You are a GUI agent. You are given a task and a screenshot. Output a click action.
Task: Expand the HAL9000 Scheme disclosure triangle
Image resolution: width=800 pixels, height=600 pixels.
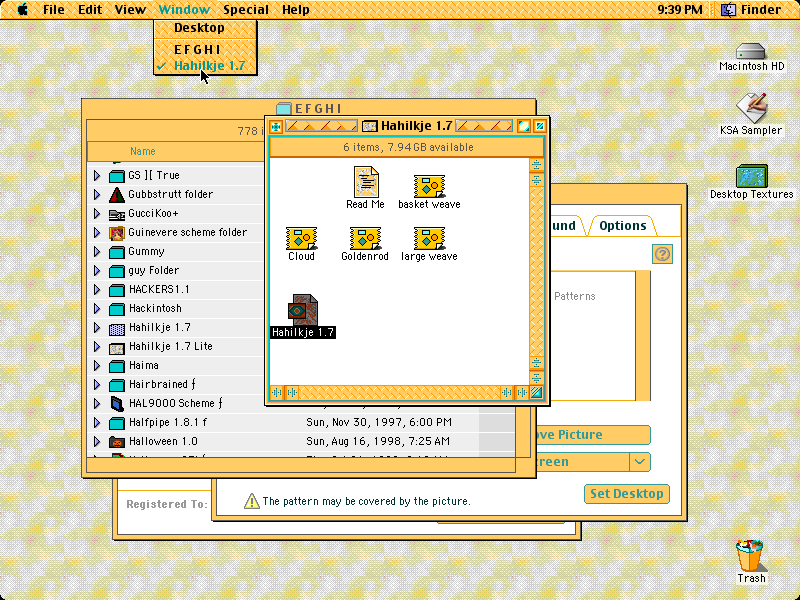click(x=97, y=404)
